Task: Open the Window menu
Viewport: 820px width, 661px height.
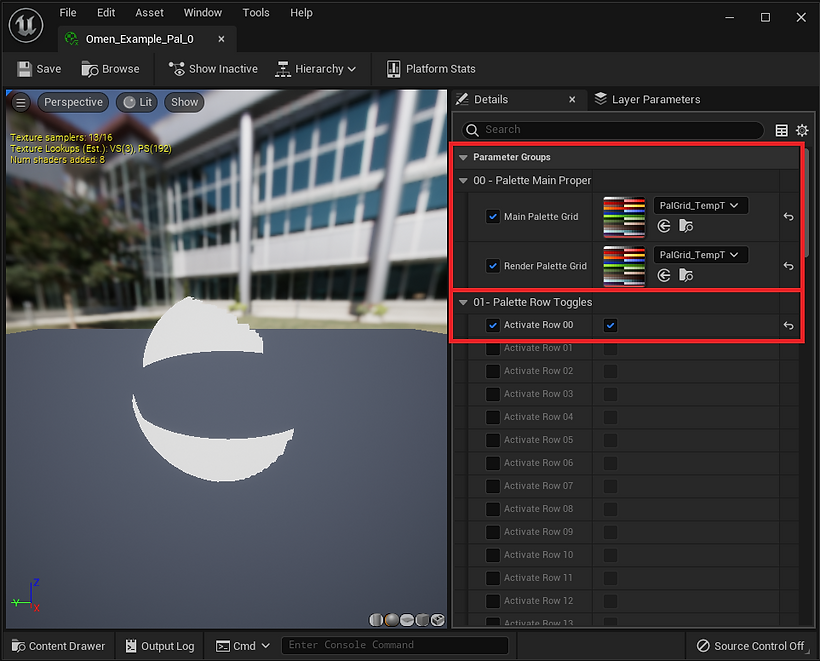Action: (x=203, y=13)
